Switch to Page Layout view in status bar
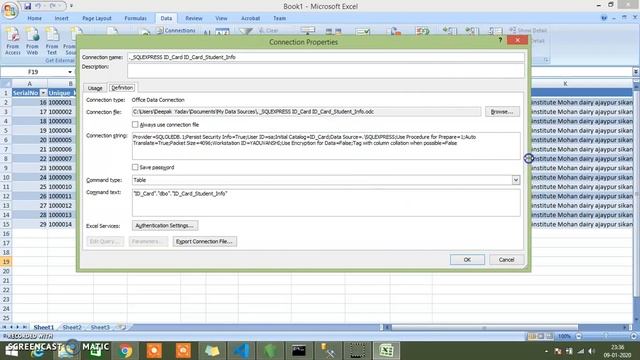 tap(541, 336)
